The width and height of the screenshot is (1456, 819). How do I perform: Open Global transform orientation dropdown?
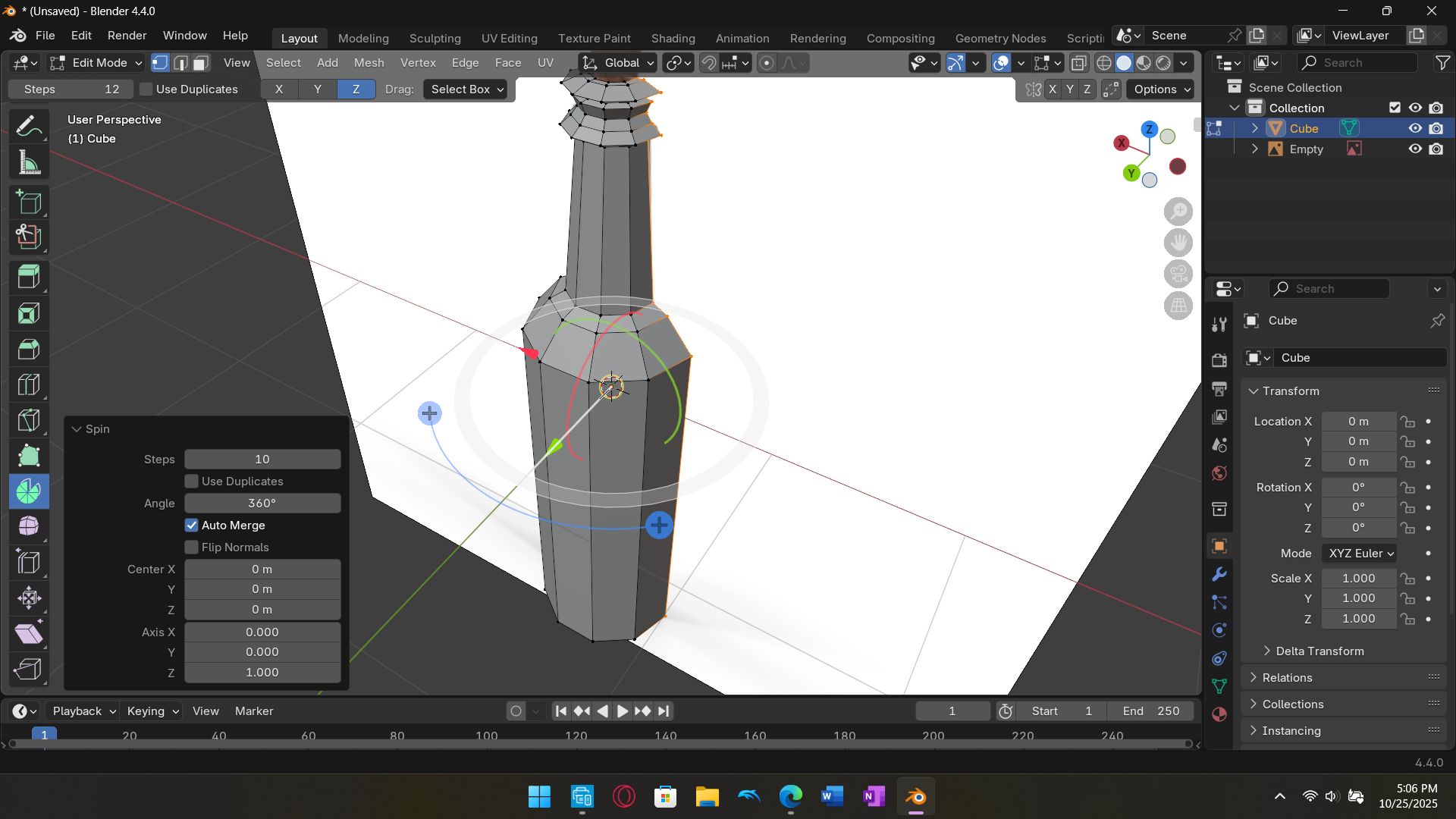coord(617,63)
